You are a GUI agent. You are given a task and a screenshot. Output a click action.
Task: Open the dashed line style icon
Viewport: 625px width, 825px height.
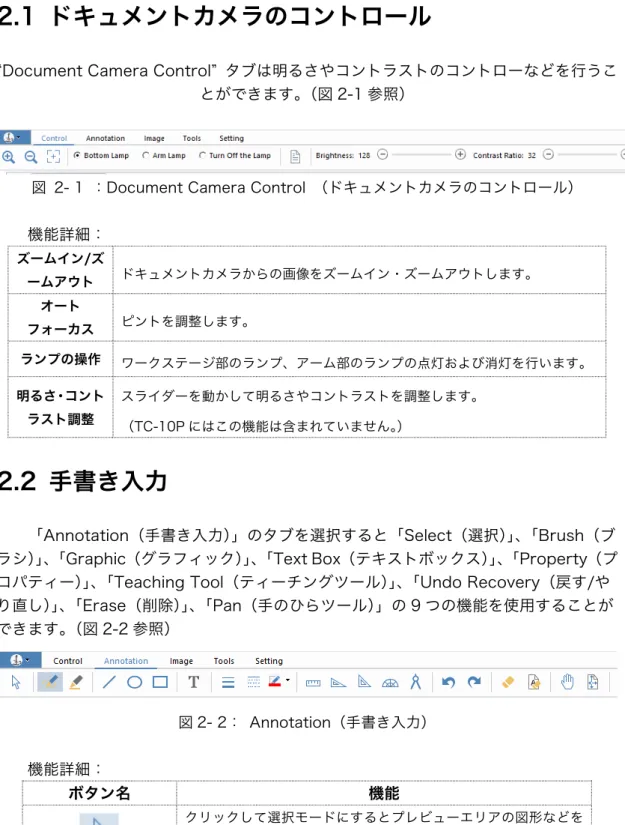pos(254,683)
